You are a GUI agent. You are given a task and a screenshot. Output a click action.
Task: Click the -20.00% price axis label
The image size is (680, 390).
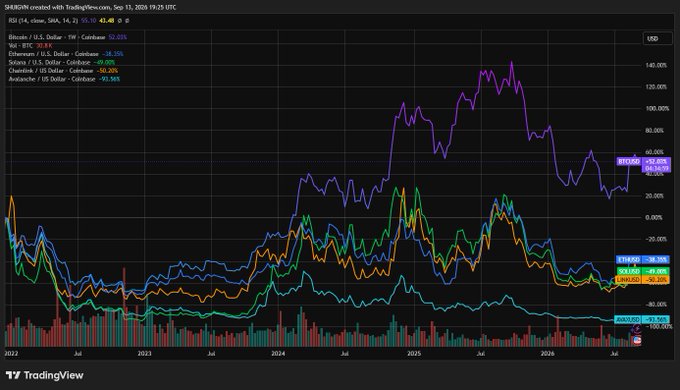(656, 239)
